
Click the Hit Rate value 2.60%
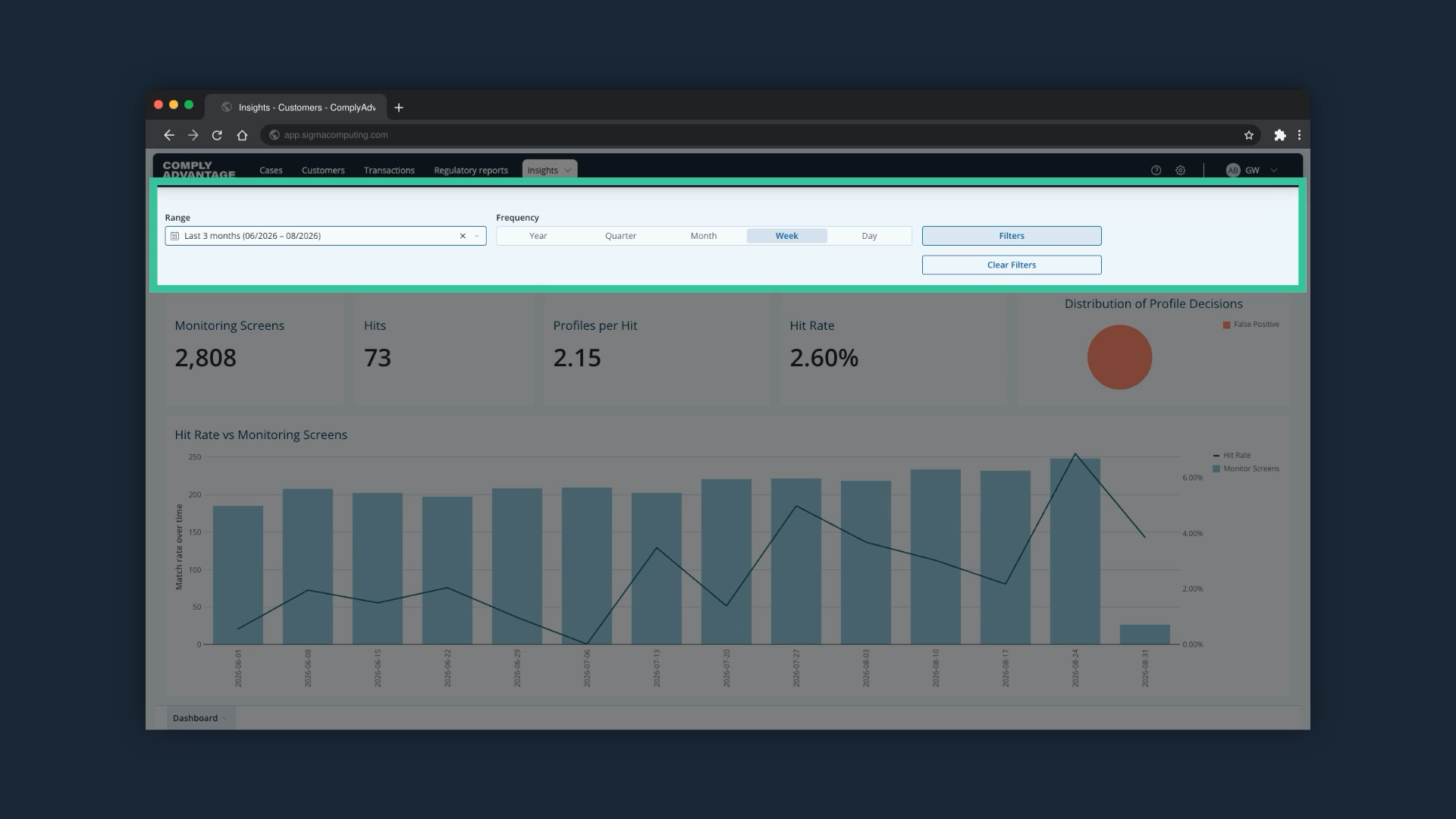click(824, 358)
